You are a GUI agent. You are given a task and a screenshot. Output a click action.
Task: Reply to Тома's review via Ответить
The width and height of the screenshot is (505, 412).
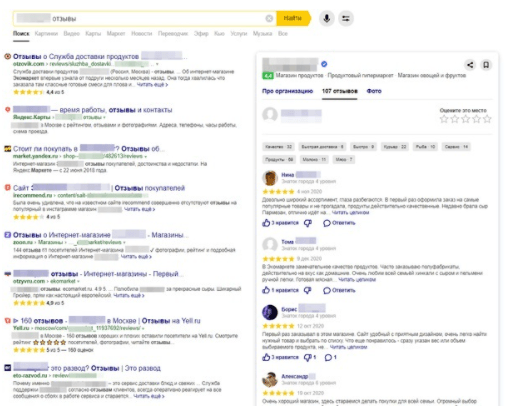pyautogui.click(x=339, y=290)
